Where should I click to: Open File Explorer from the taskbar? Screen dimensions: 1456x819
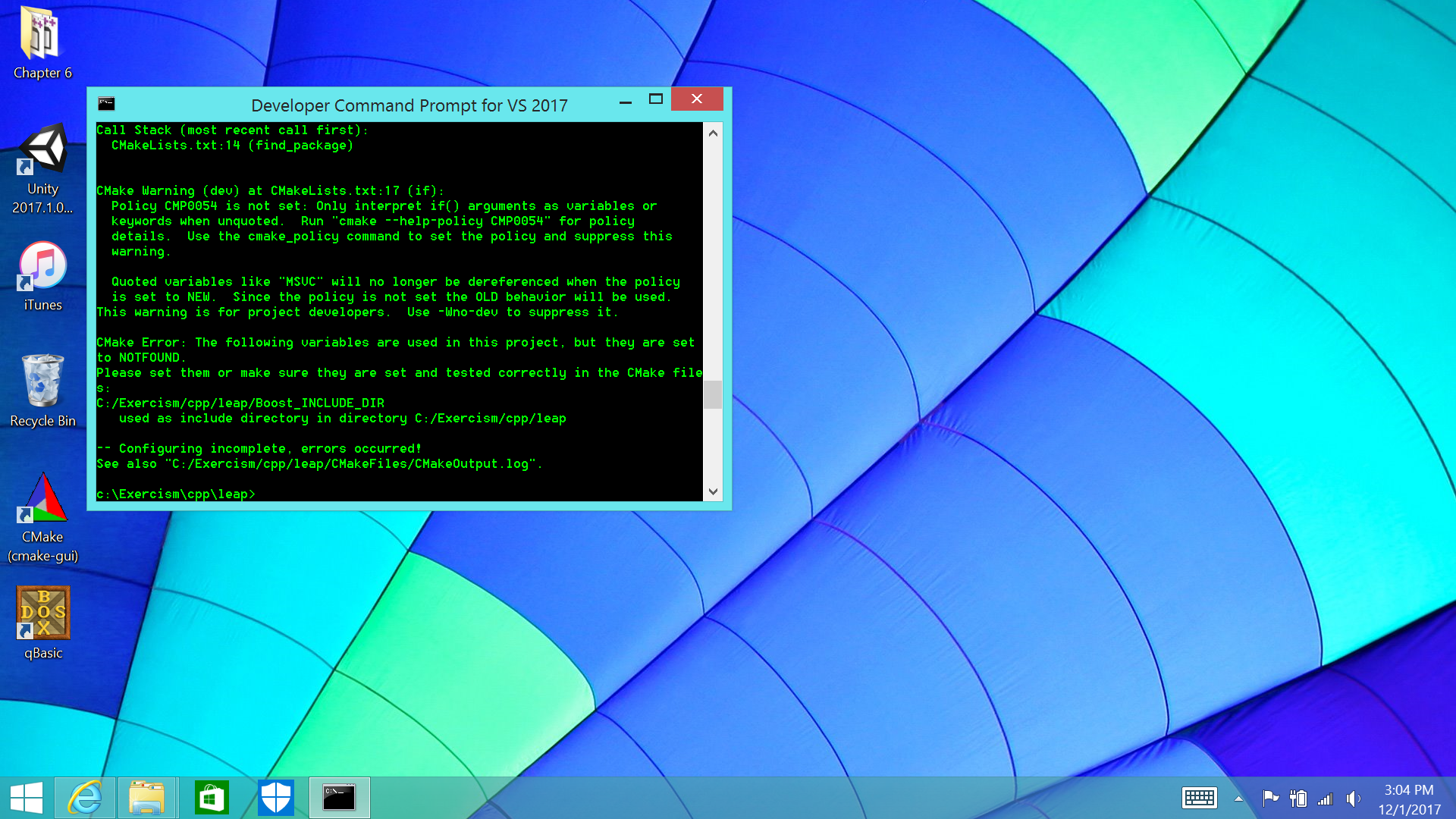[x=146, y=798]
